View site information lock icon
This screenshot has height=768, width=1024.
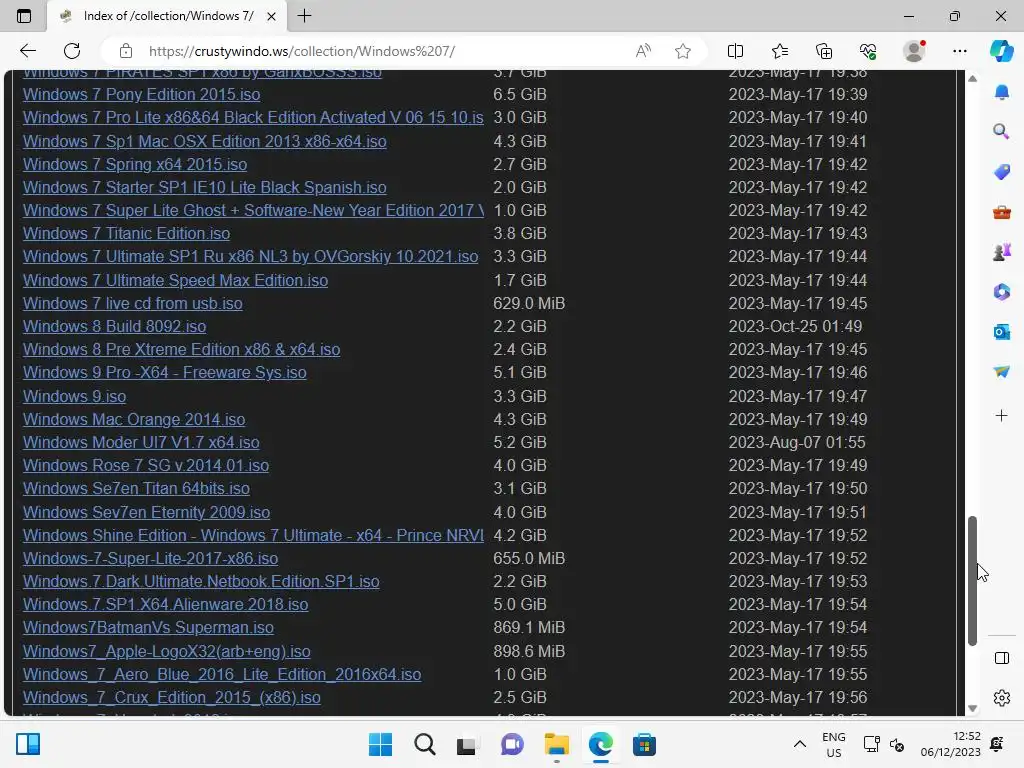tap(126, 51)
